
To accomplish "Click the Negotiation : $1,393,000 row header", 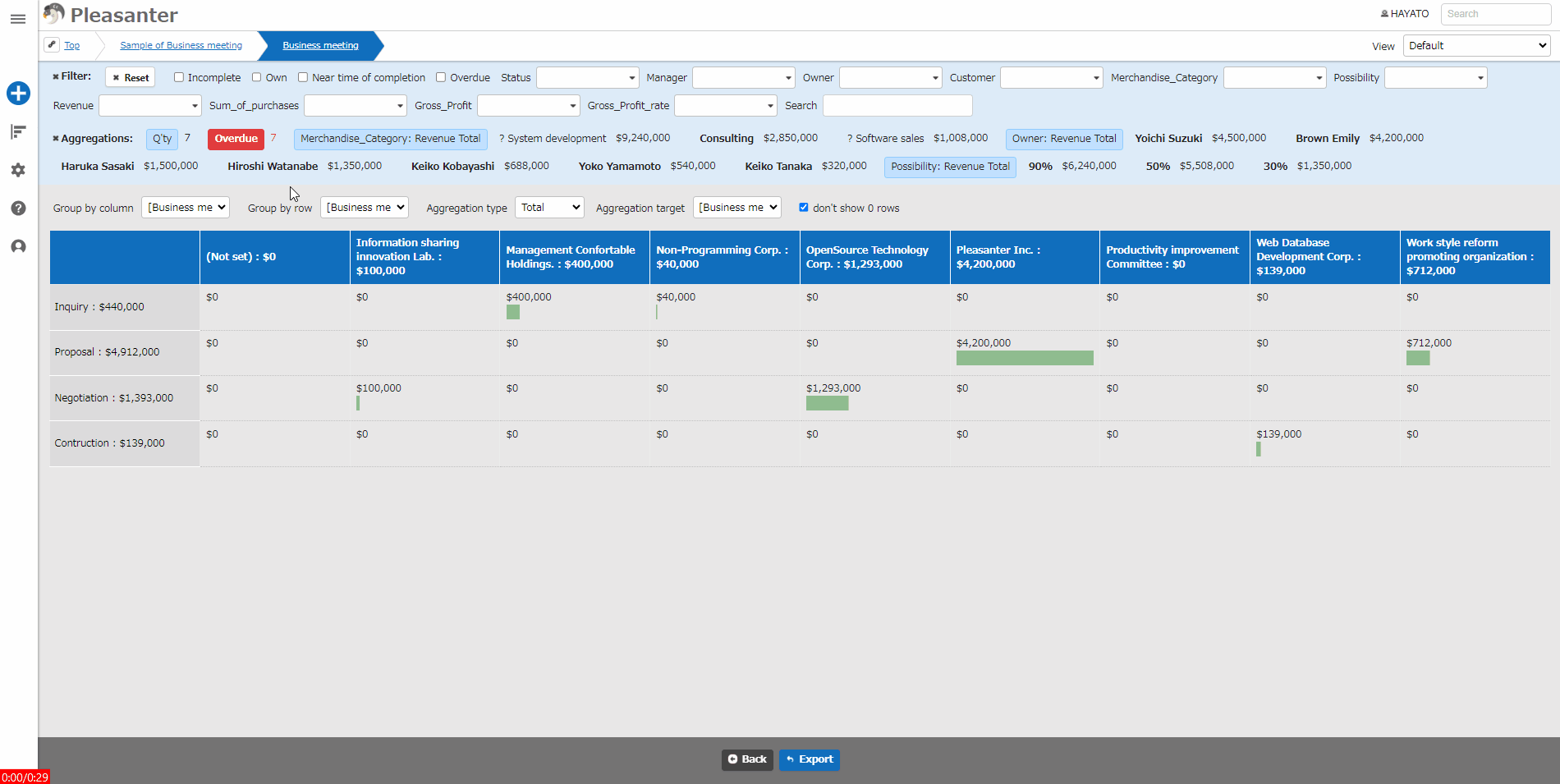I will [125, 398].
